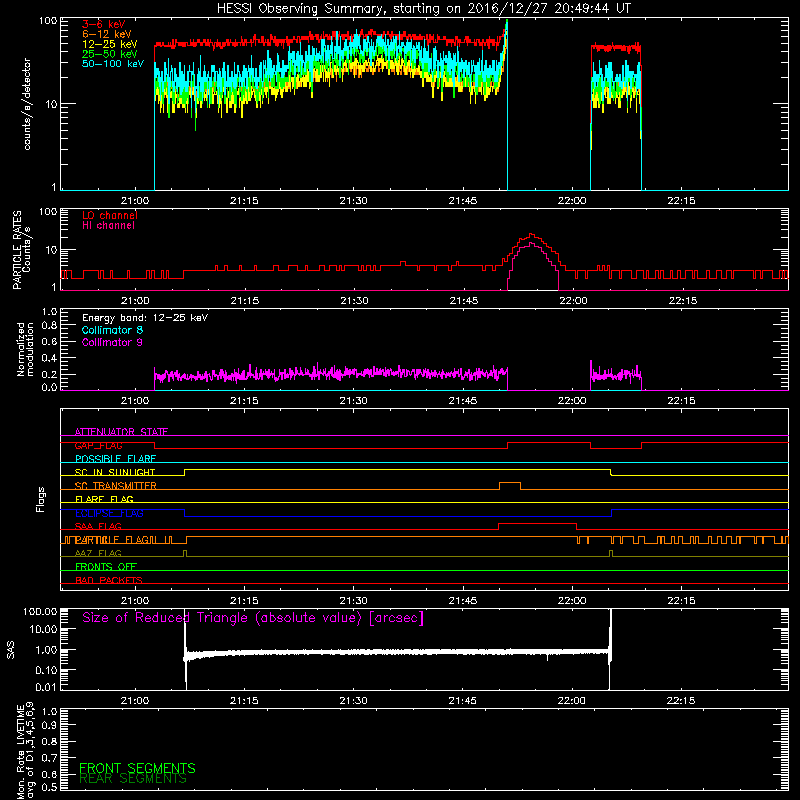Select the FLARE_FLAG label
This screenshot has width=800, height=800.
click(x=104, y=499)
